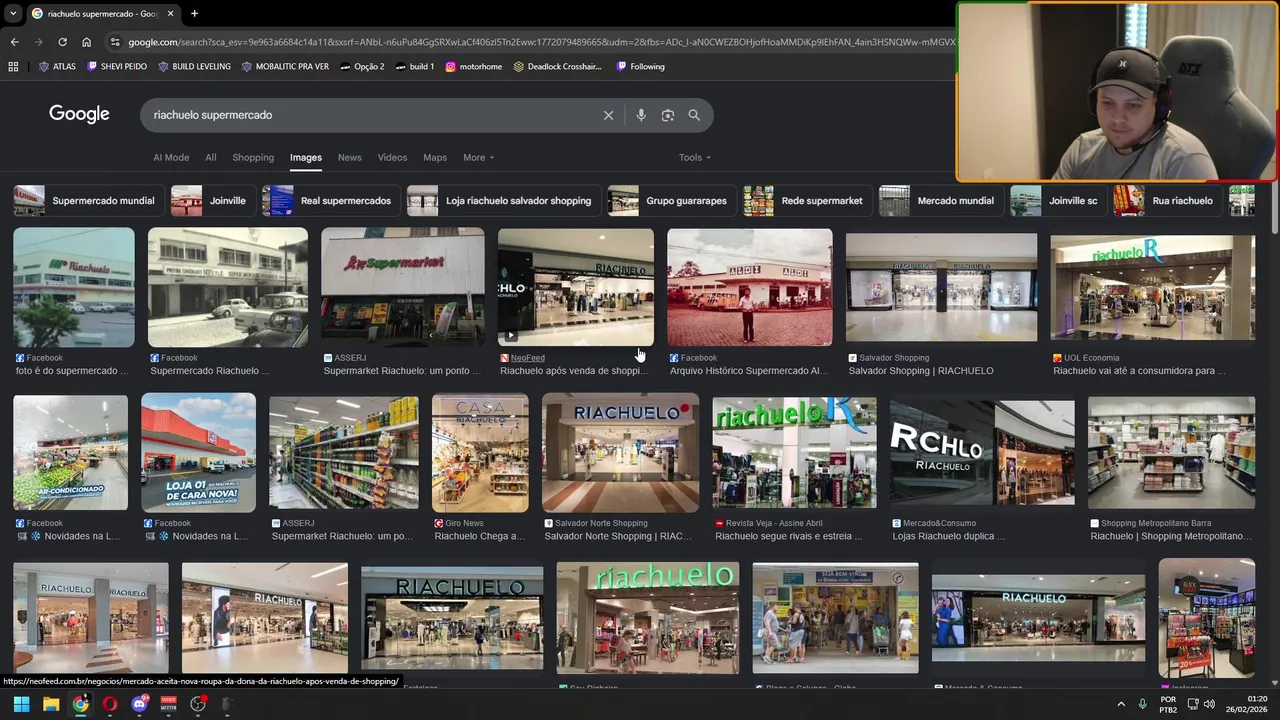Open the Opção 2 bookmark

[362, 67]
